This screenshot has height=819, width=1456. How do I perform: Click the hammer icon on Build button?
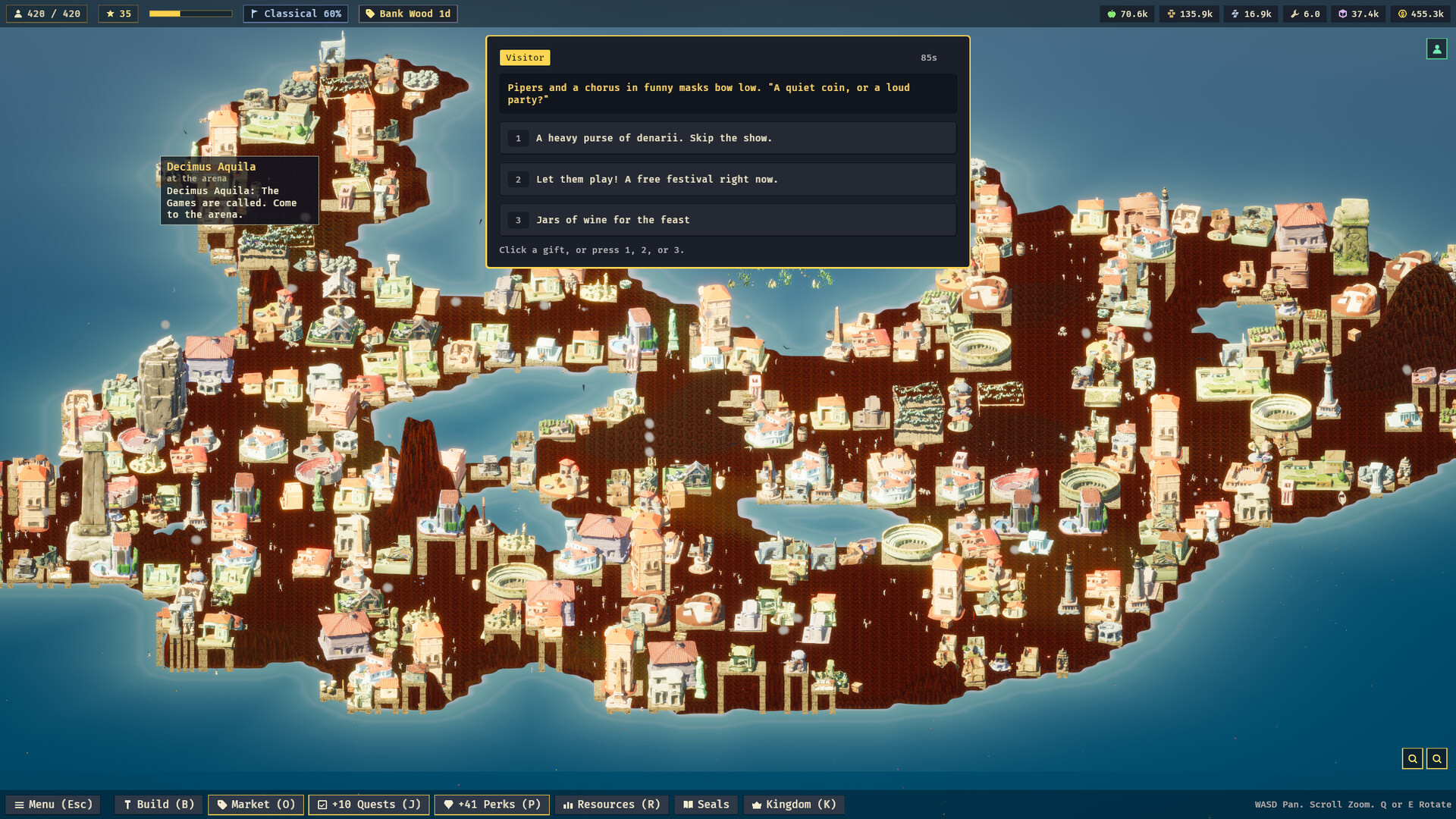click(127, 805)
